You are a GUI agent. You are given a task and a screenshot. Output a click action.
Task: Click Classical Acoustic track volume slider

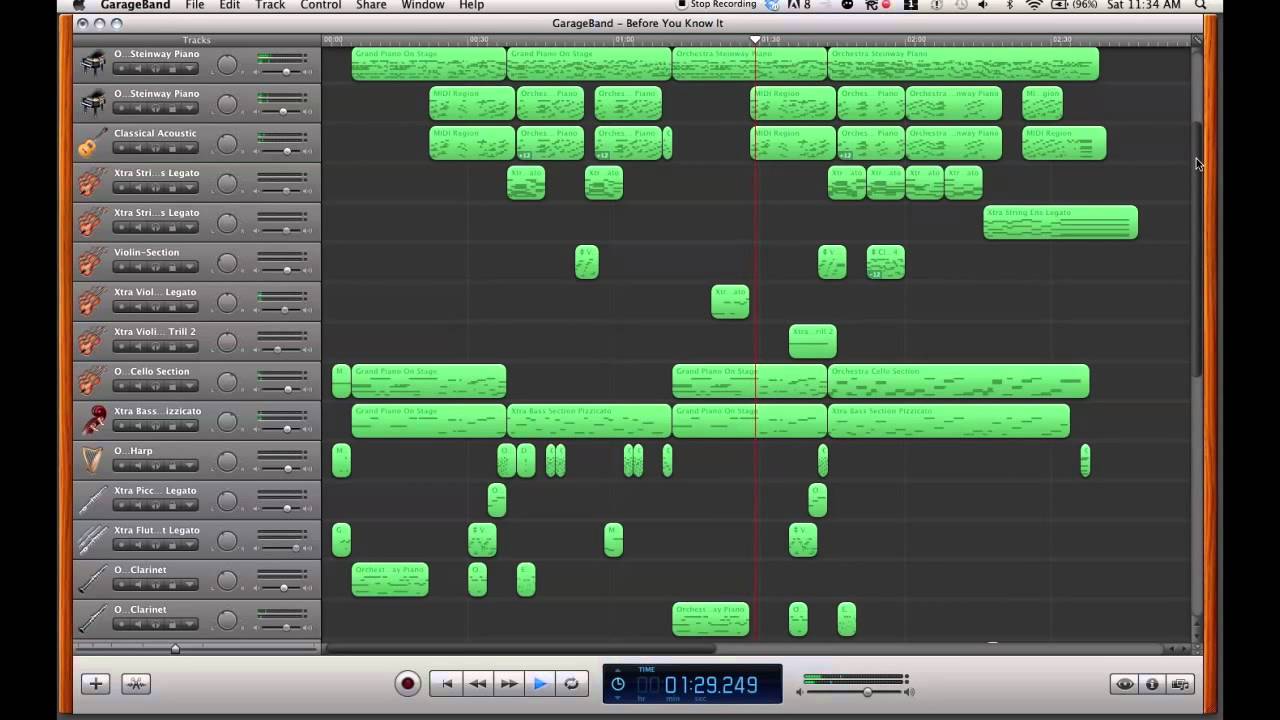click(x=287, y=151)
